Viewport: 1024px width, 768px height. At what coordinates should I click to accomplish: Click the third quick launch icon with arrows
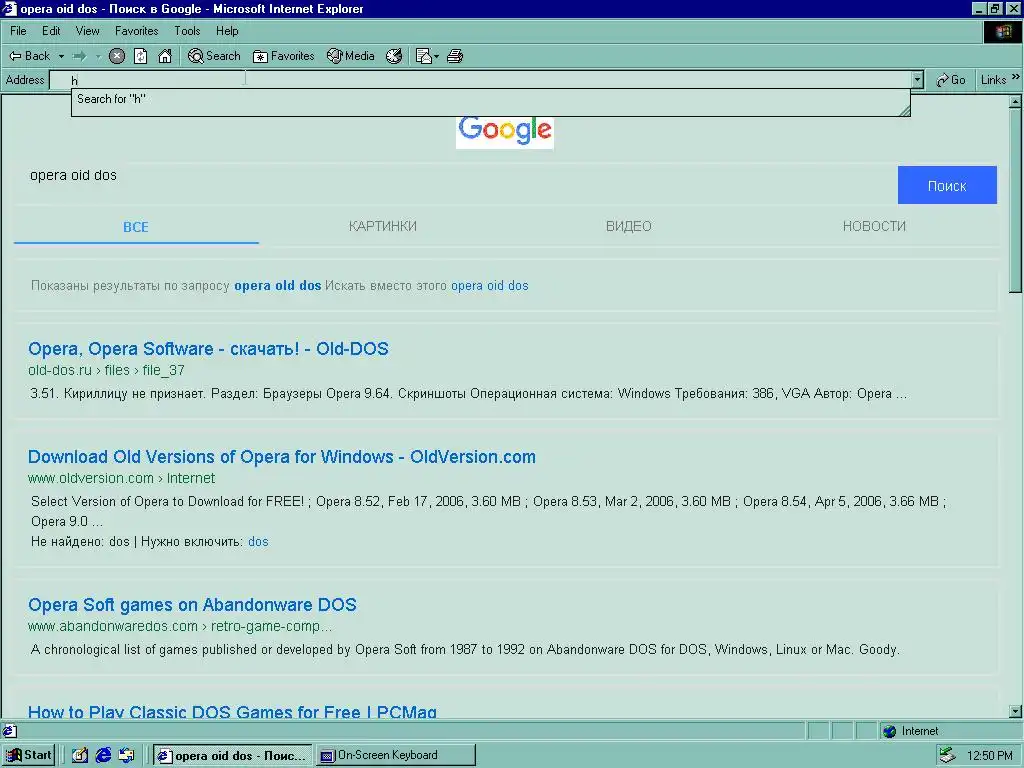point(126,756)
